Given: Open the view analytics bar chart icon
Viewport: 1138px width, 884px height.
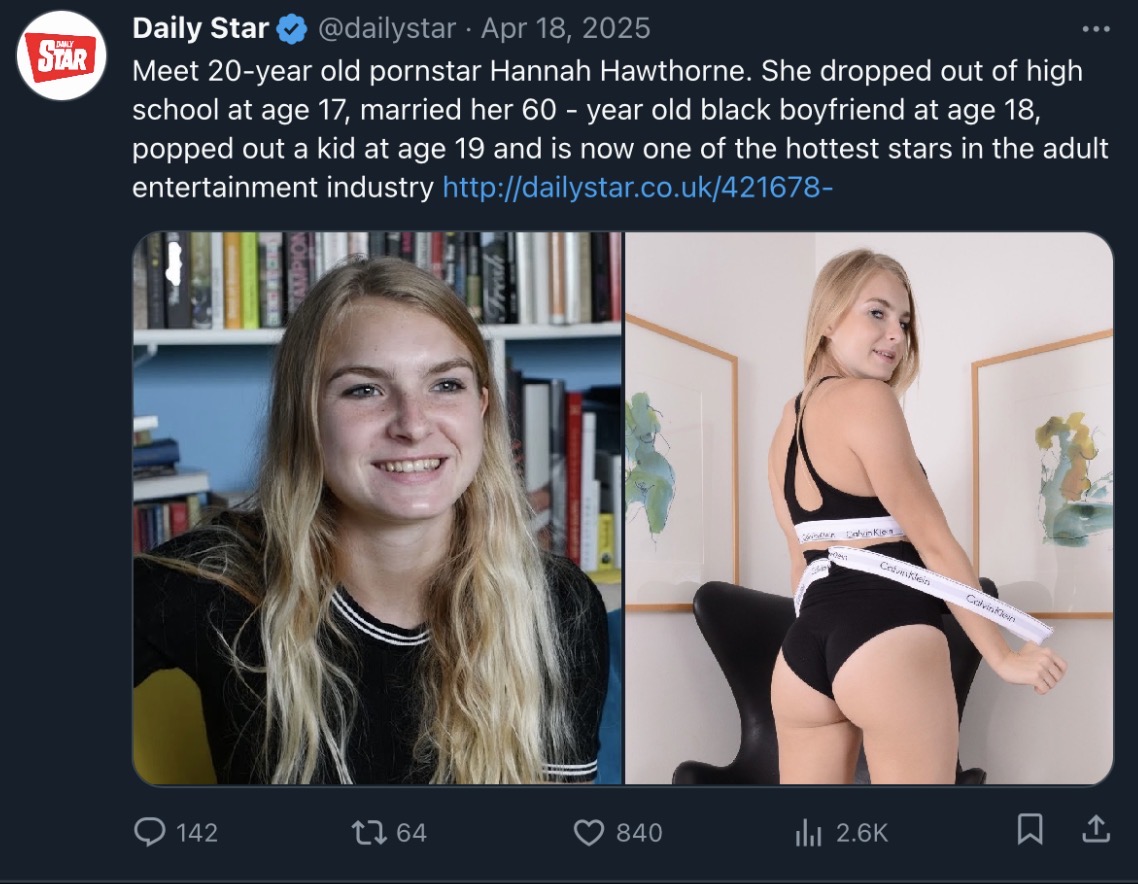Looking at the screenshot, I should tap(809, 832).
